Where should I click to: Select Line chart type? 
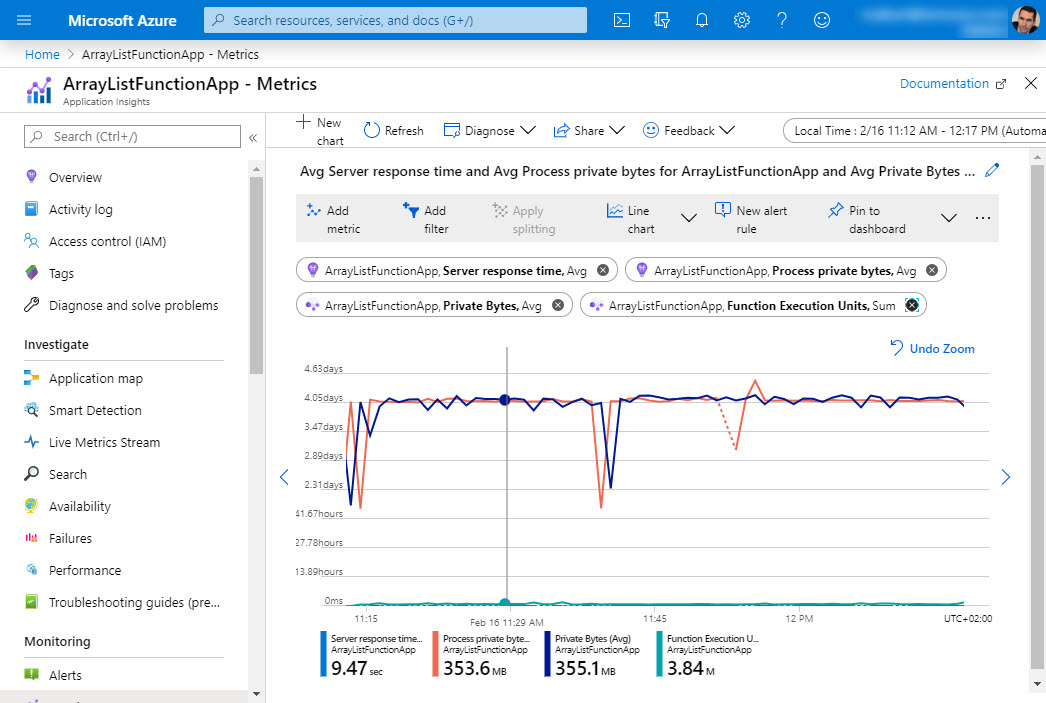632,219
